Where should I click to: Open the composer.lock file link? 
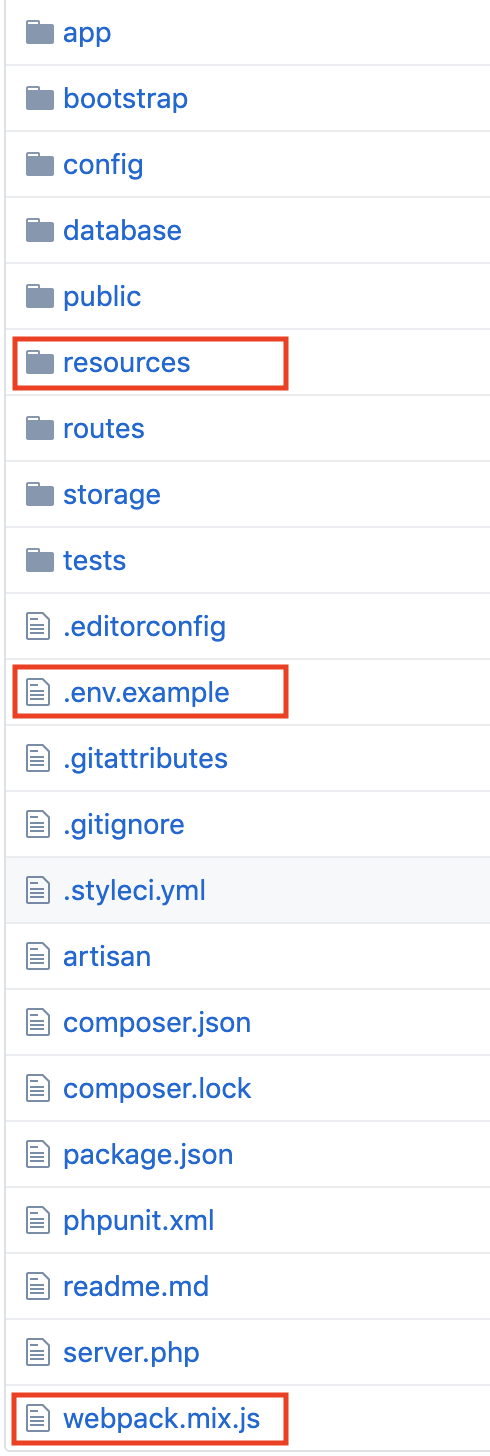(157, 1088)
